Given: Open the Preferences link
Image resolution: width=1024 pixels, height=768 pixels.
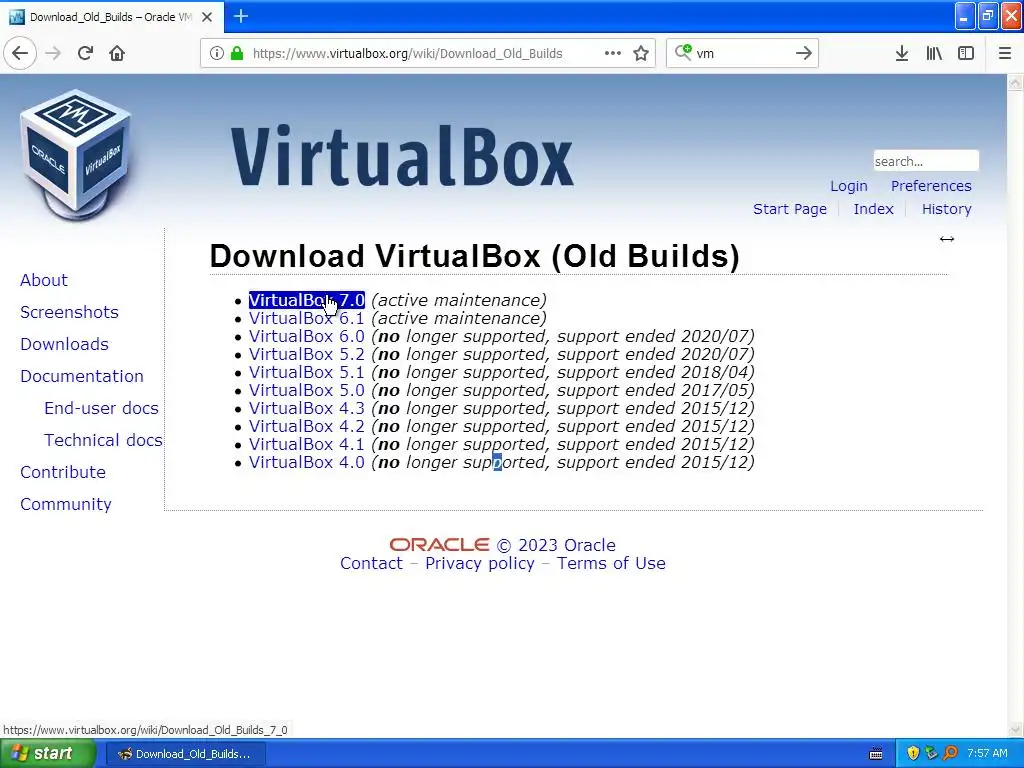Looking at the screenshot, I should coord(931,186).
